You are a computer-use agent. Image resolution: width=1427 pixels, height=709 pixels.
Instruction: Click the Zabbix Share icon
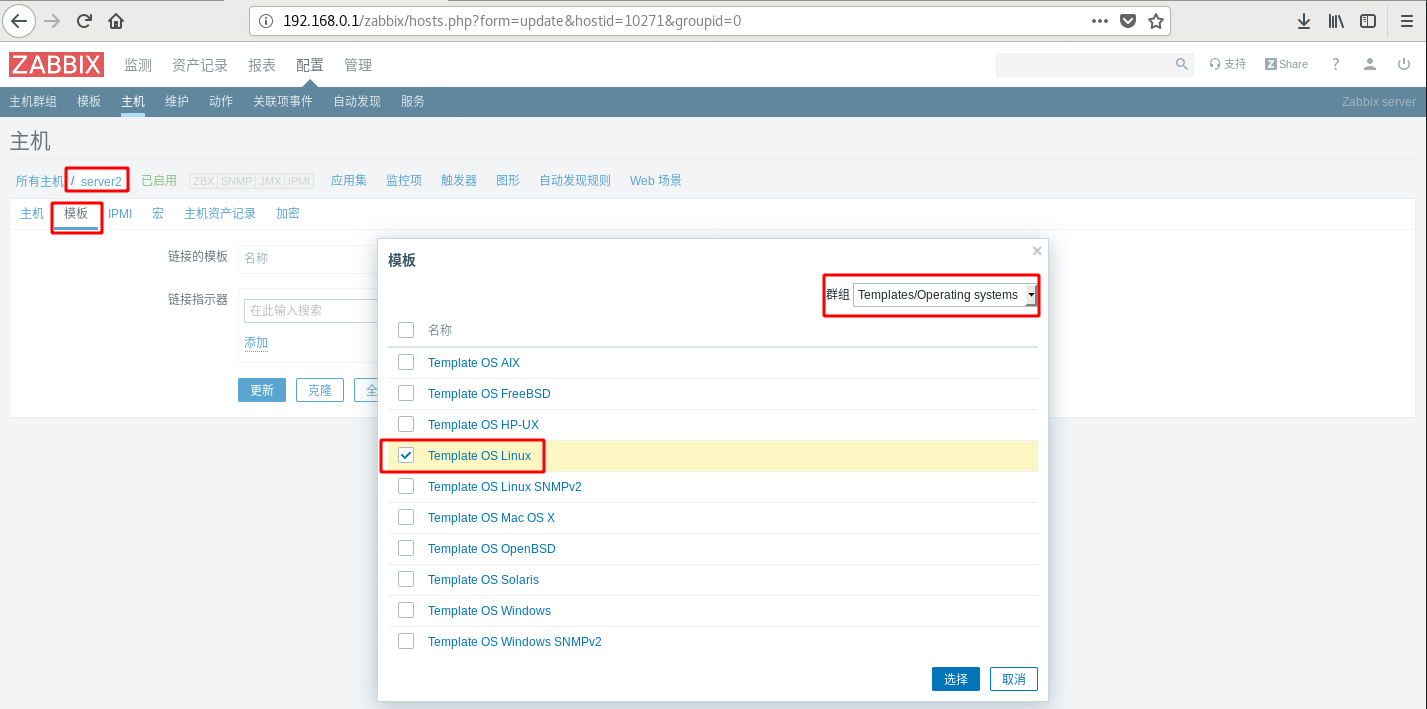[x=1286, y=64]
